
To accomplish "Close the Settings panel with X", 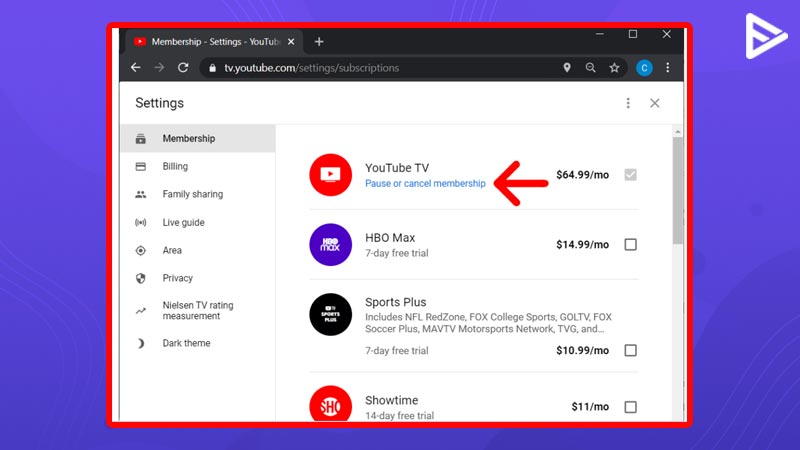I will pos(655,103).
